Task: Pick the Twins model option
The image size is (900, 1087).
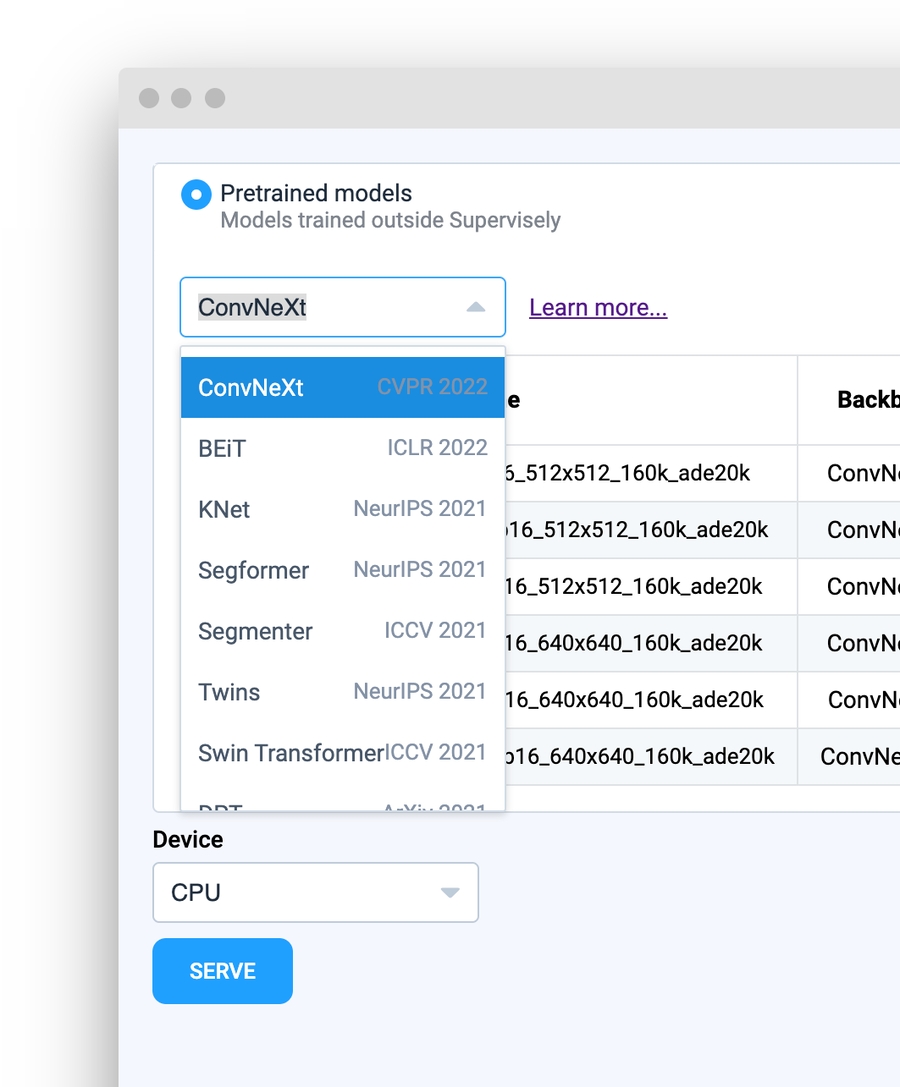Action: (x=342, y=693)
